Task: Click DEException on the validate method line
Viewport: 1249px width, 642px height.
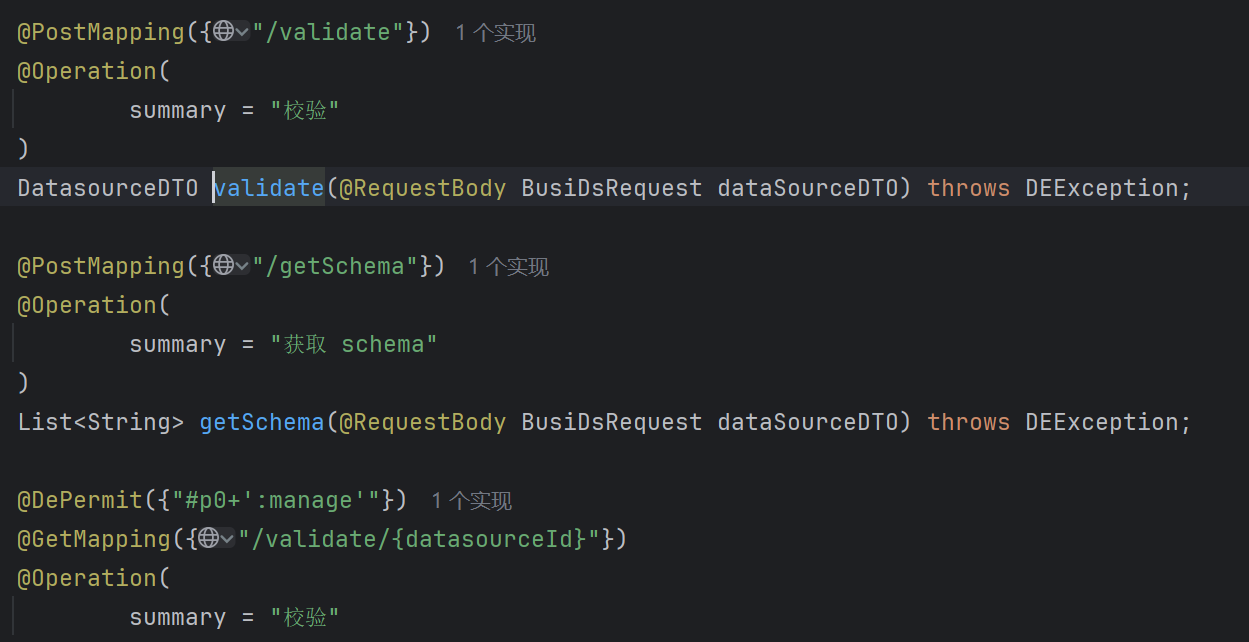Action: pyautogui.click(x=1102, y=188)
